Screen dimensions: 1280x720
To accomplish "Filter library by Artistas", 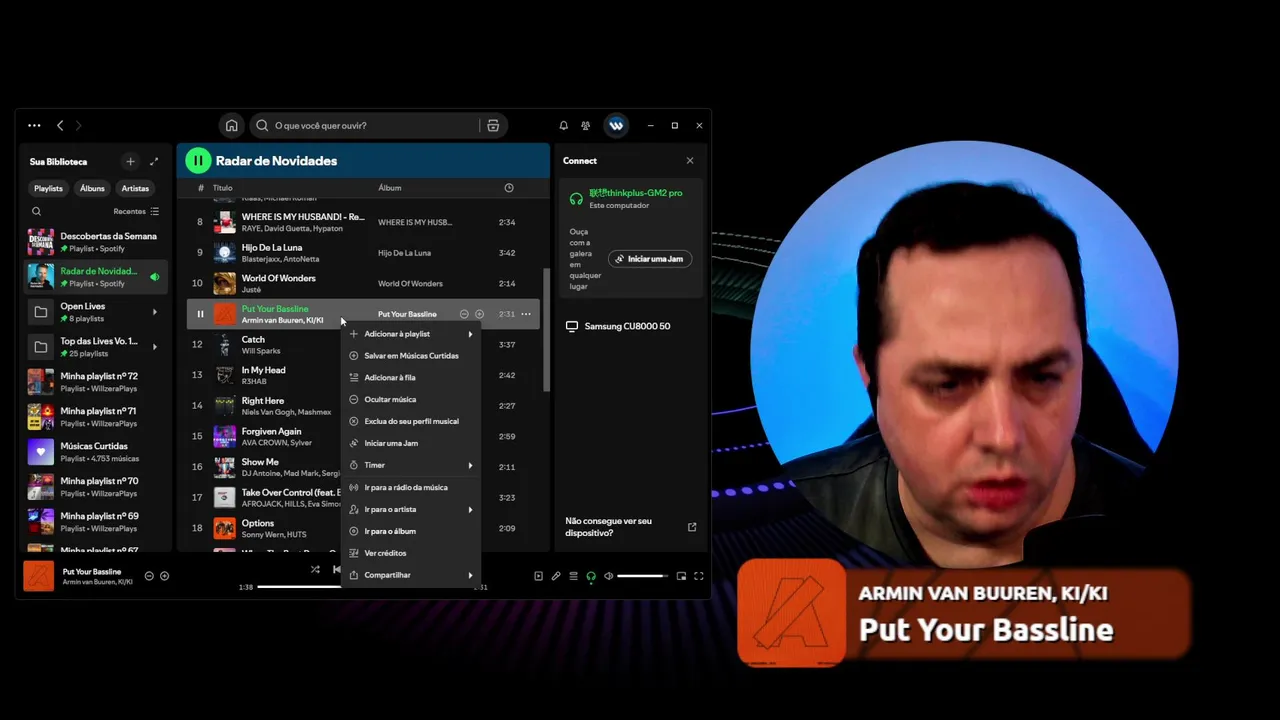I will (135, 188).
